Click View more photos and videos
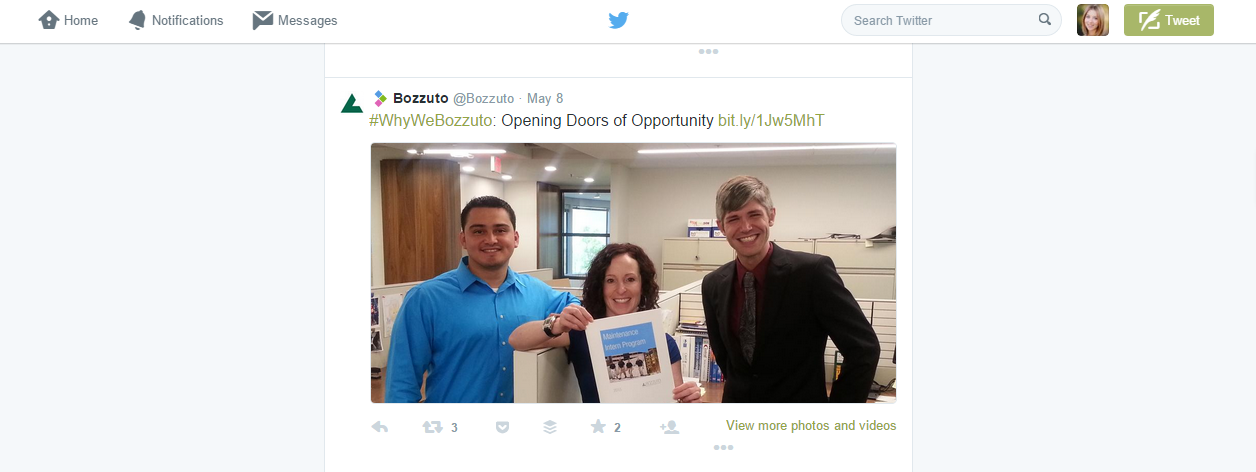 tap(811, 425)
